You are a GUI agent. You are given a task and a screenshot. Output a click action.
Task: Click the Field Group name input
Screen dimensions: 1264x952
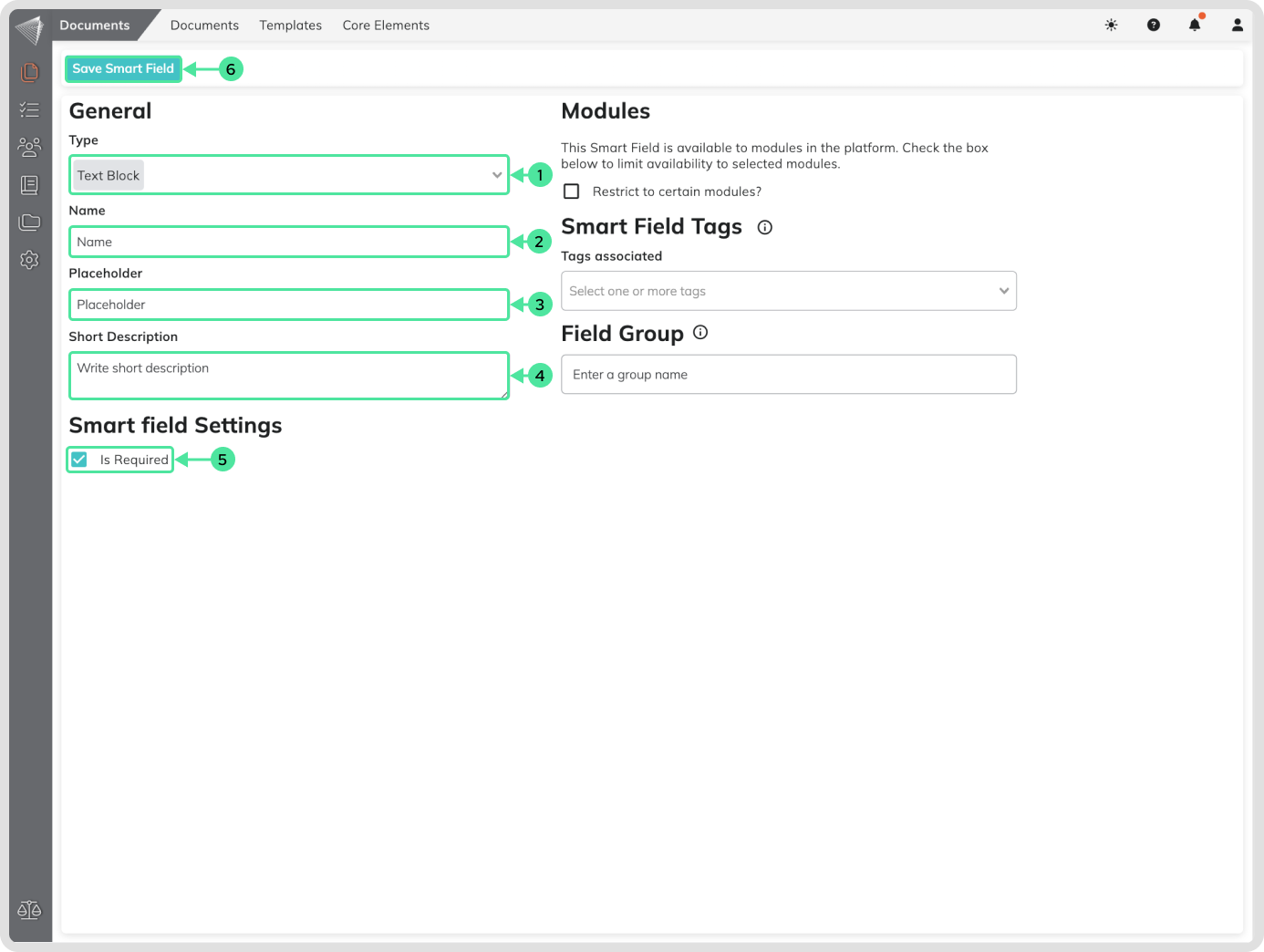788,375
